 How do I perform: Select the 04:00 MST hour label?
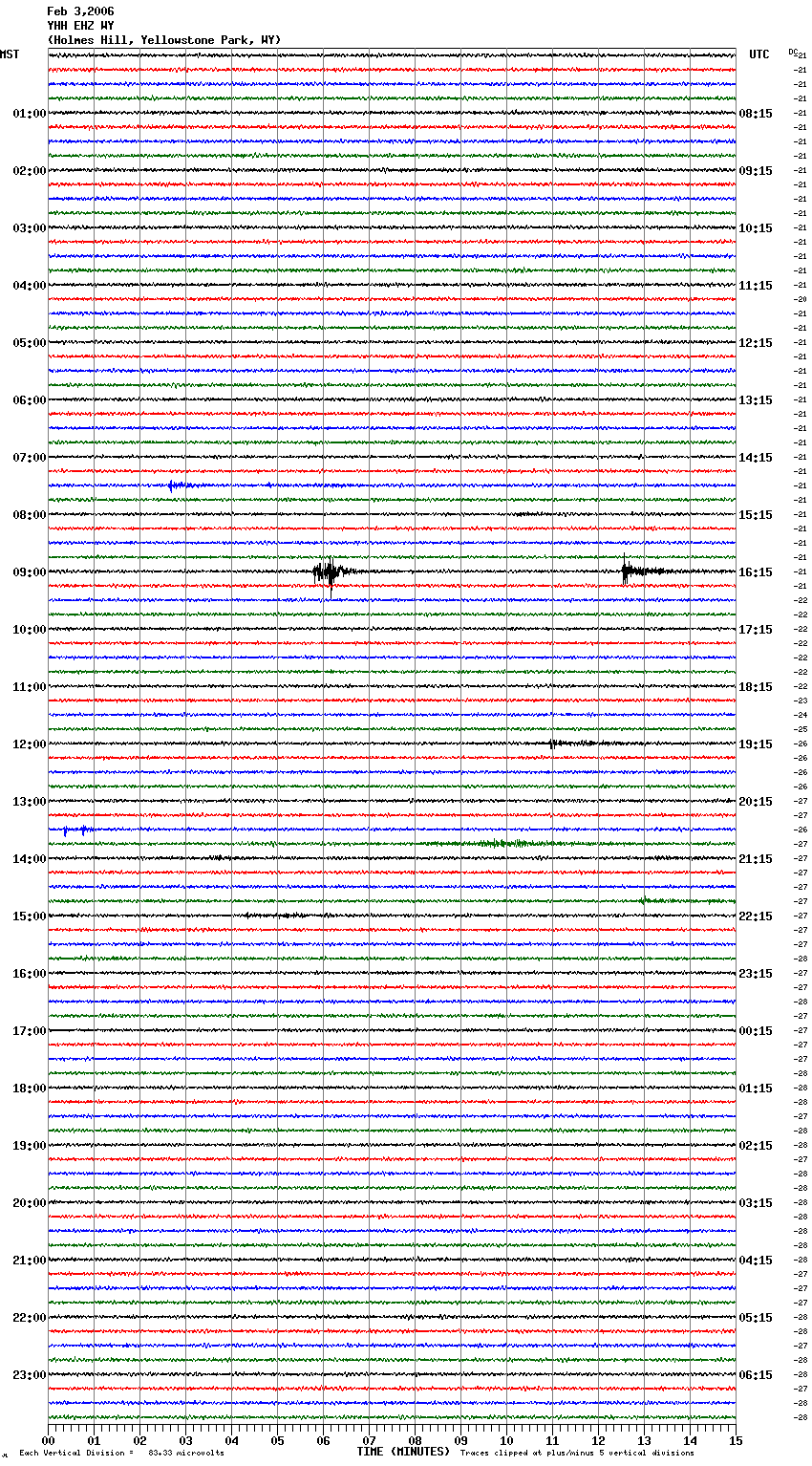pyautogui.click(x=29, y=286)
